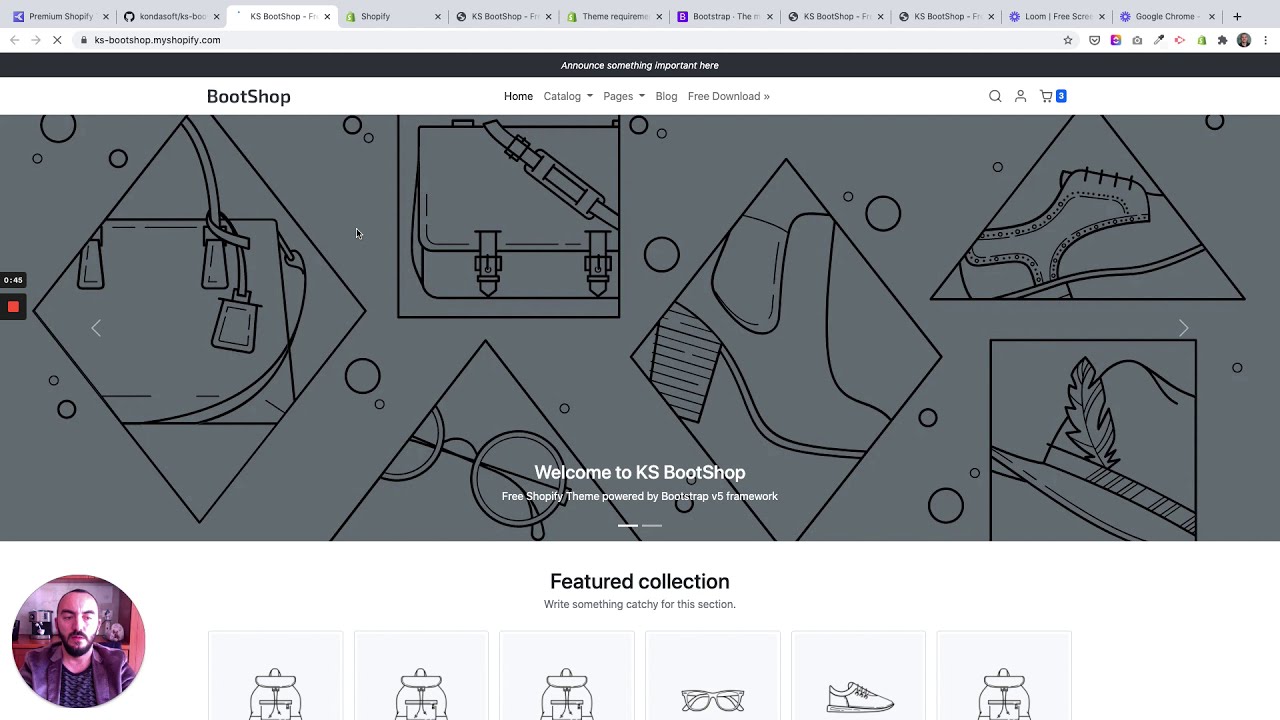Click the Loom 0:45 recording timer
The image size is (1280, 720).
(13, 280)
